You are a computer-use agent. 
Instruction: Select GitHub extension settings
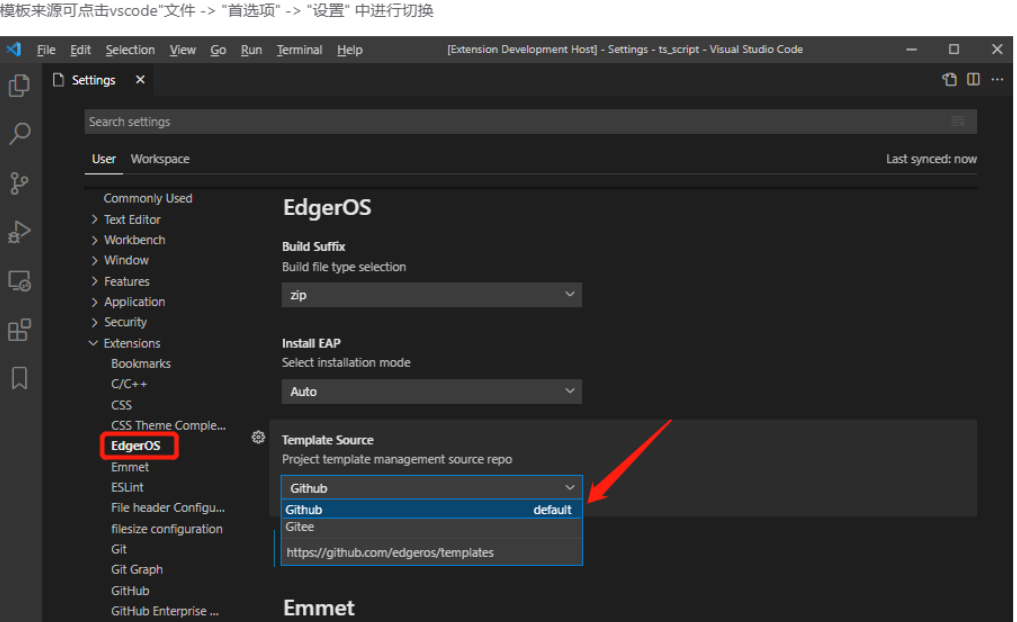point(130,591)
